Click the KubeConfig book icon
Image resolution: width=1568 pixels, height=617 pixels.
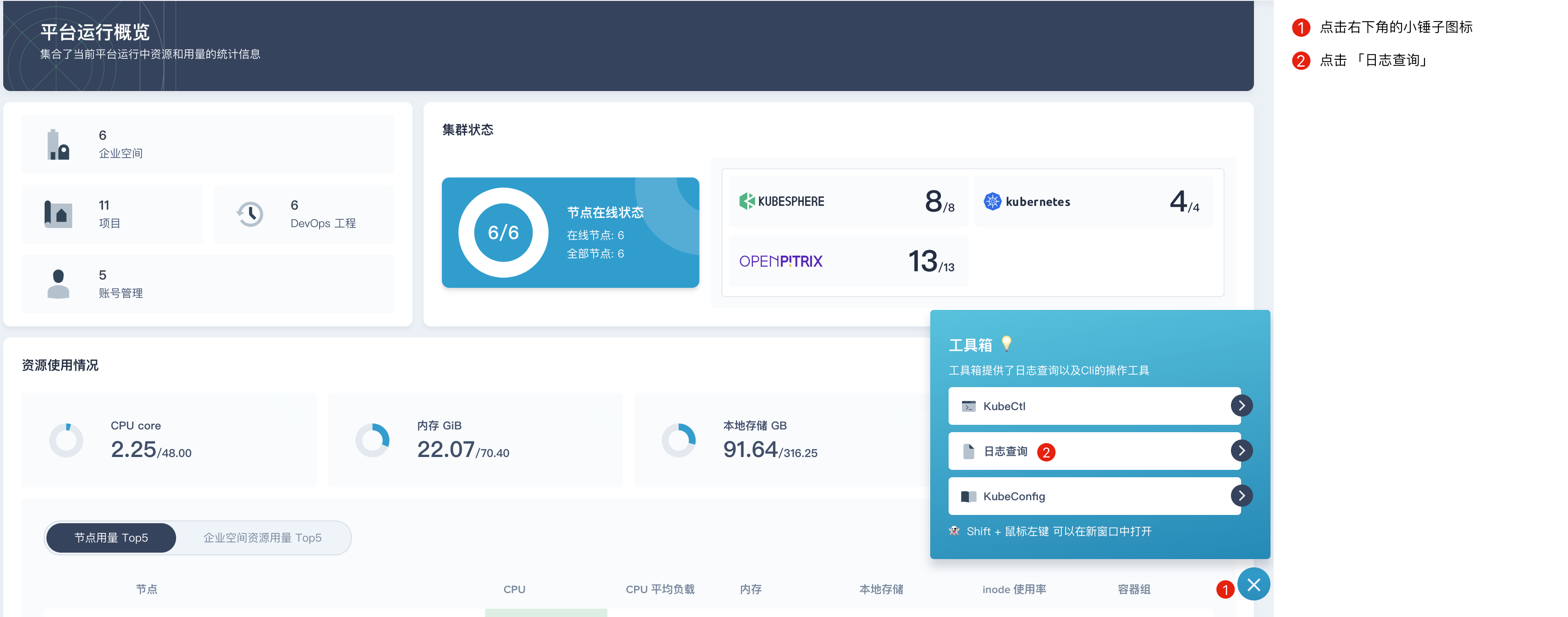click(968, 497)
